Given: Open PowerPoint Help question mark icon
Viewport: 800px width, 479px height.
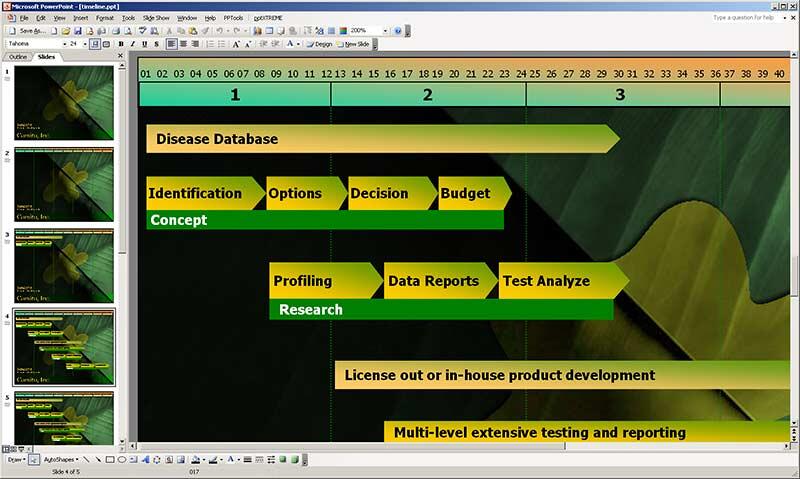Looking at the screenshot, I should click(x=397, y=31).
